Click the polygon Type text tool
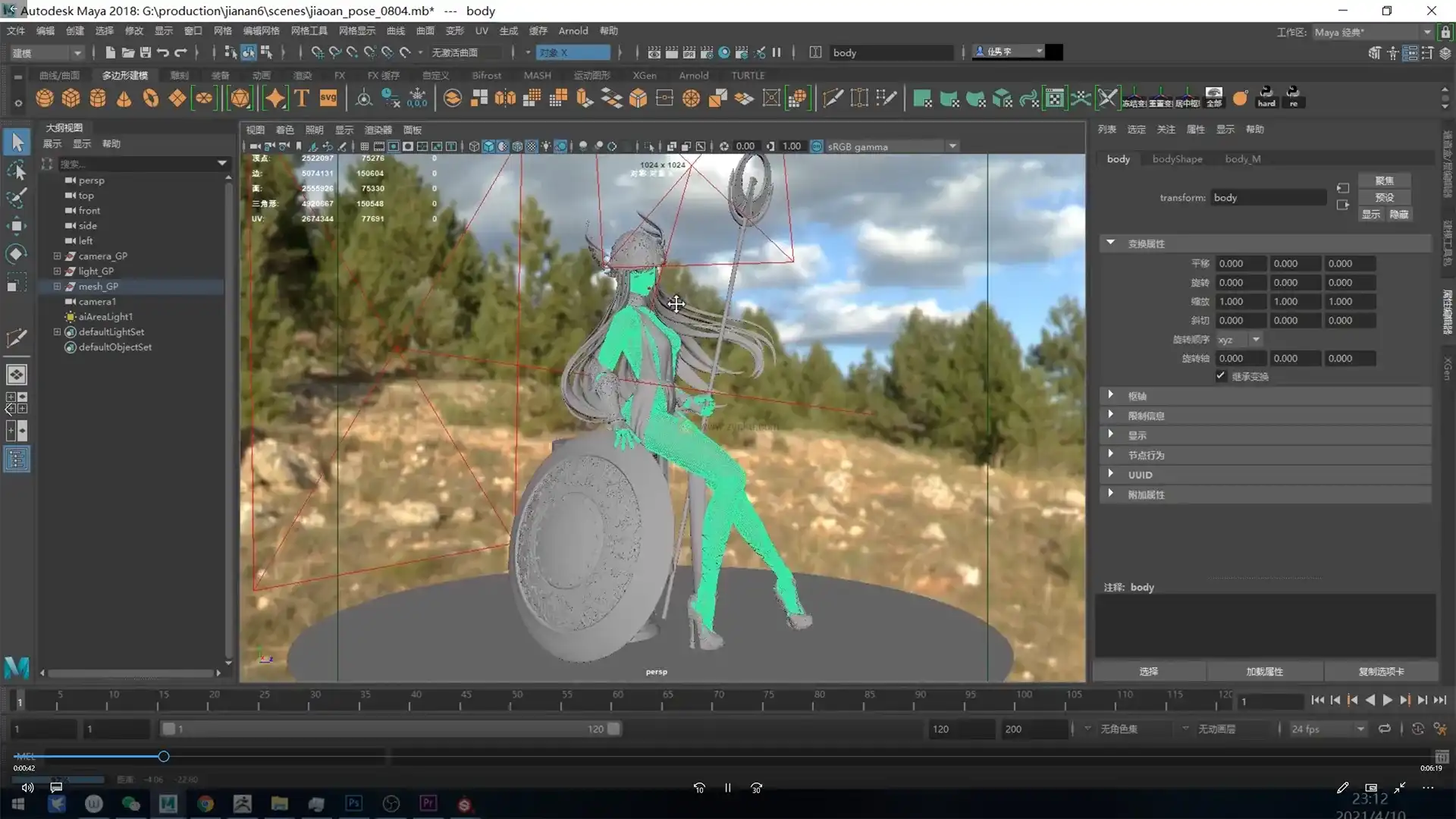The width and height of the screenshot is (1456, 819). click(302, 98)
